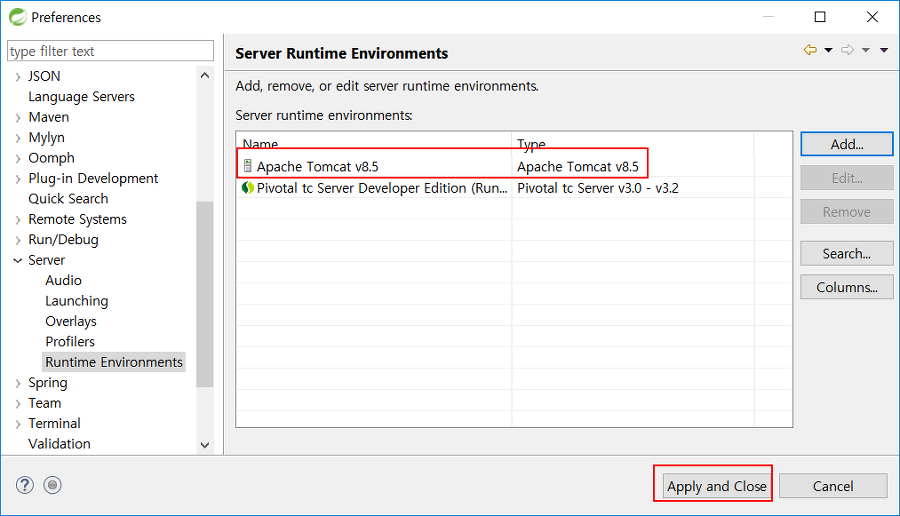Click the Help question mark icon
Screen dimensions: 900x516
click(x=25, y=486)
